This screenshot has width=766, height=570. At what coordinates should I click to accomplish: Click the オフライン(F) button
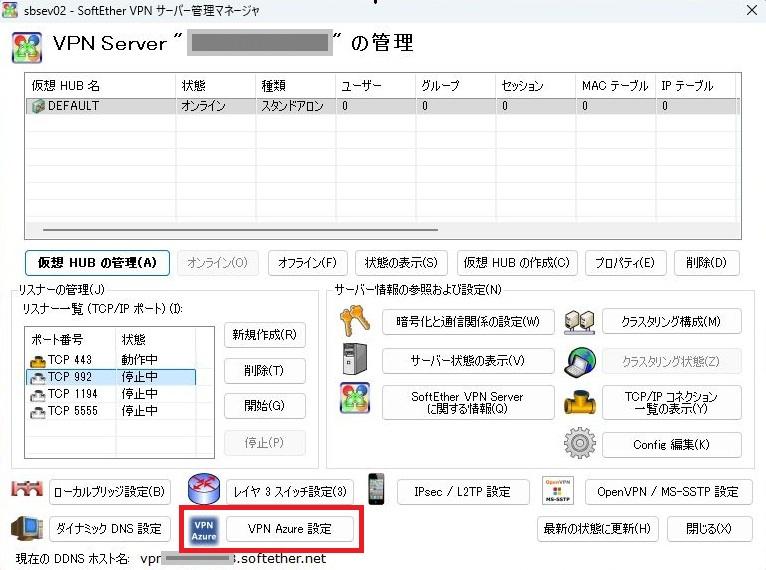308,263
